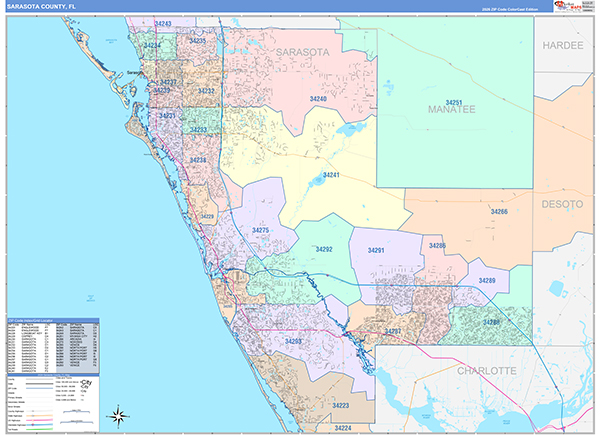
Task: Select ZIP code label 34292
Action: (x=324, y=249)
